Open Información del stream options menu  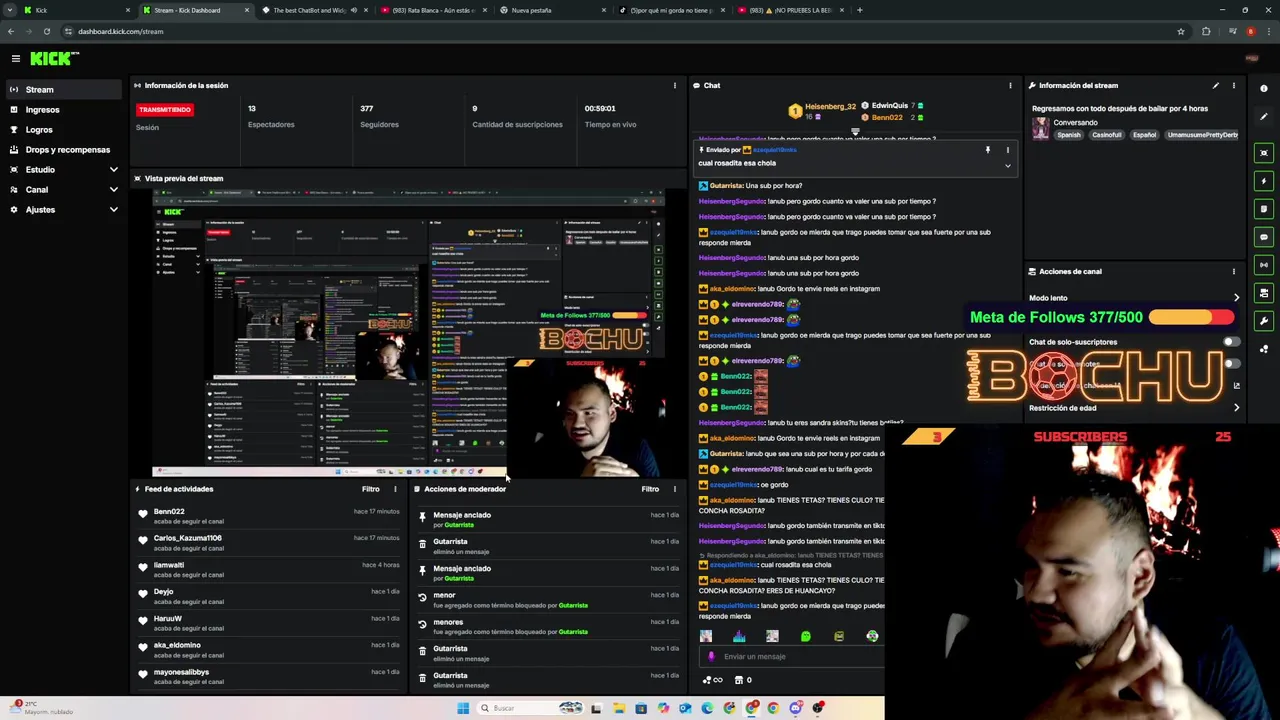1233,85
